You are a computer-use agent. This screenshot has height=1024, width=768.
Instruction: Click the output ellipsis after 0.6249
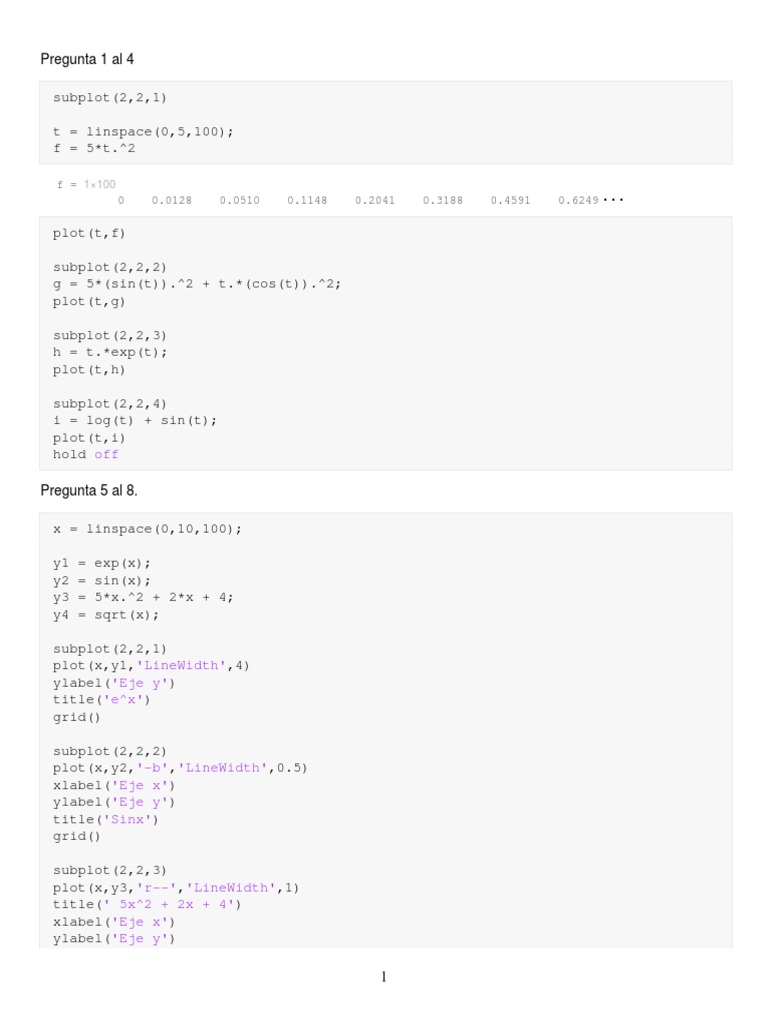613,200
